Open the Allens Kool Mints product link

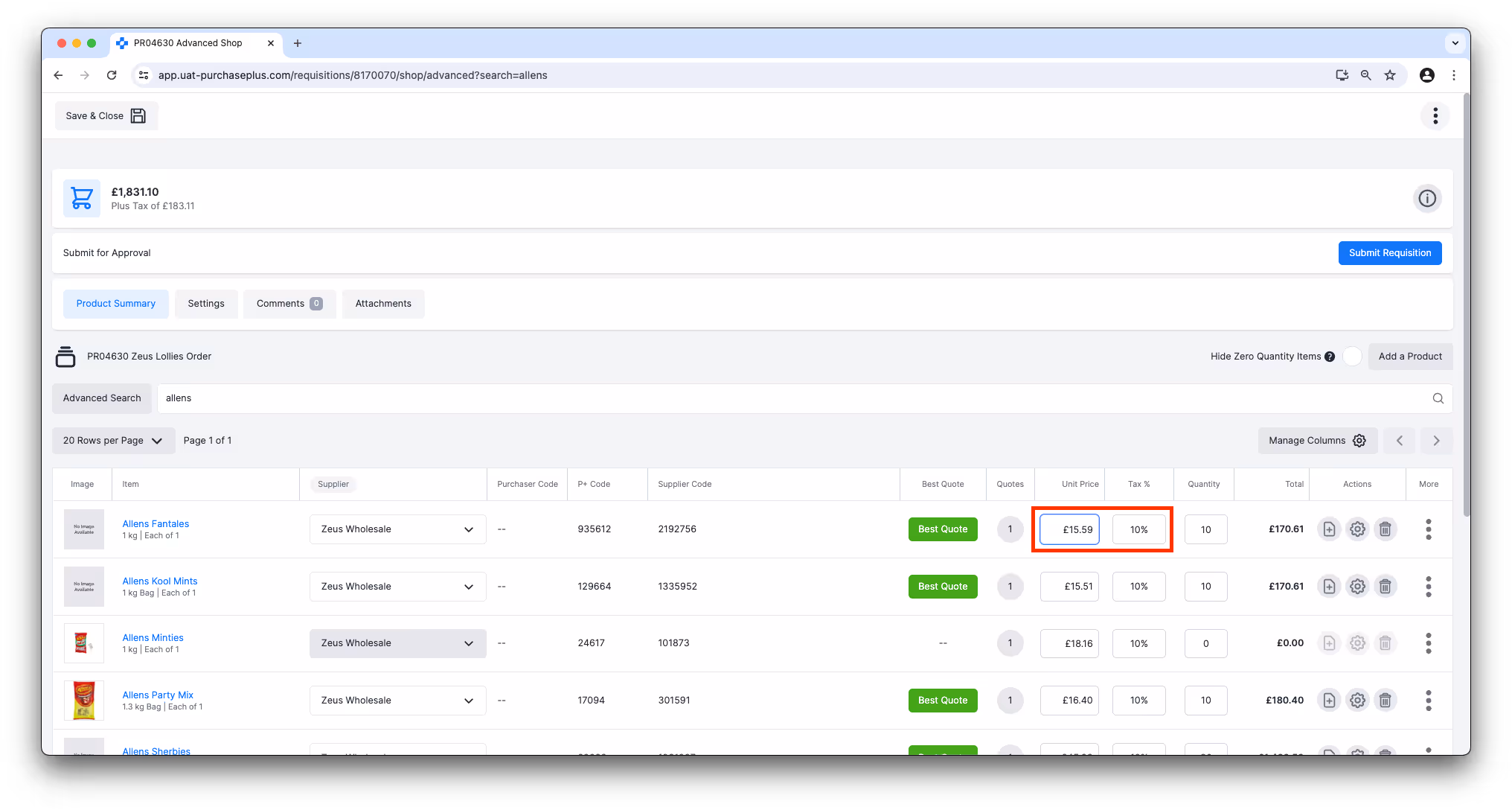(x=160, y=581)
